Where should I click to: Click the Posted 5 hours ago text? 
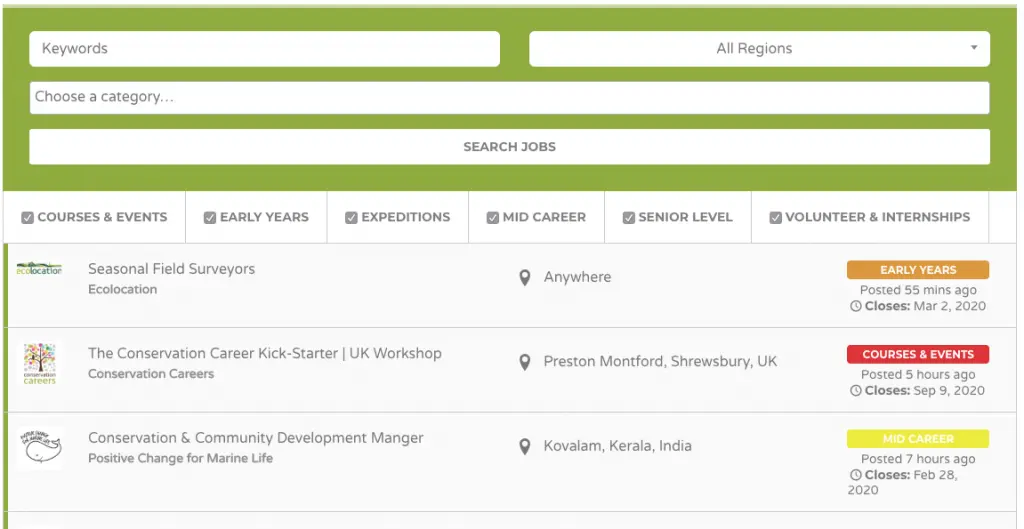pos(918,375)
